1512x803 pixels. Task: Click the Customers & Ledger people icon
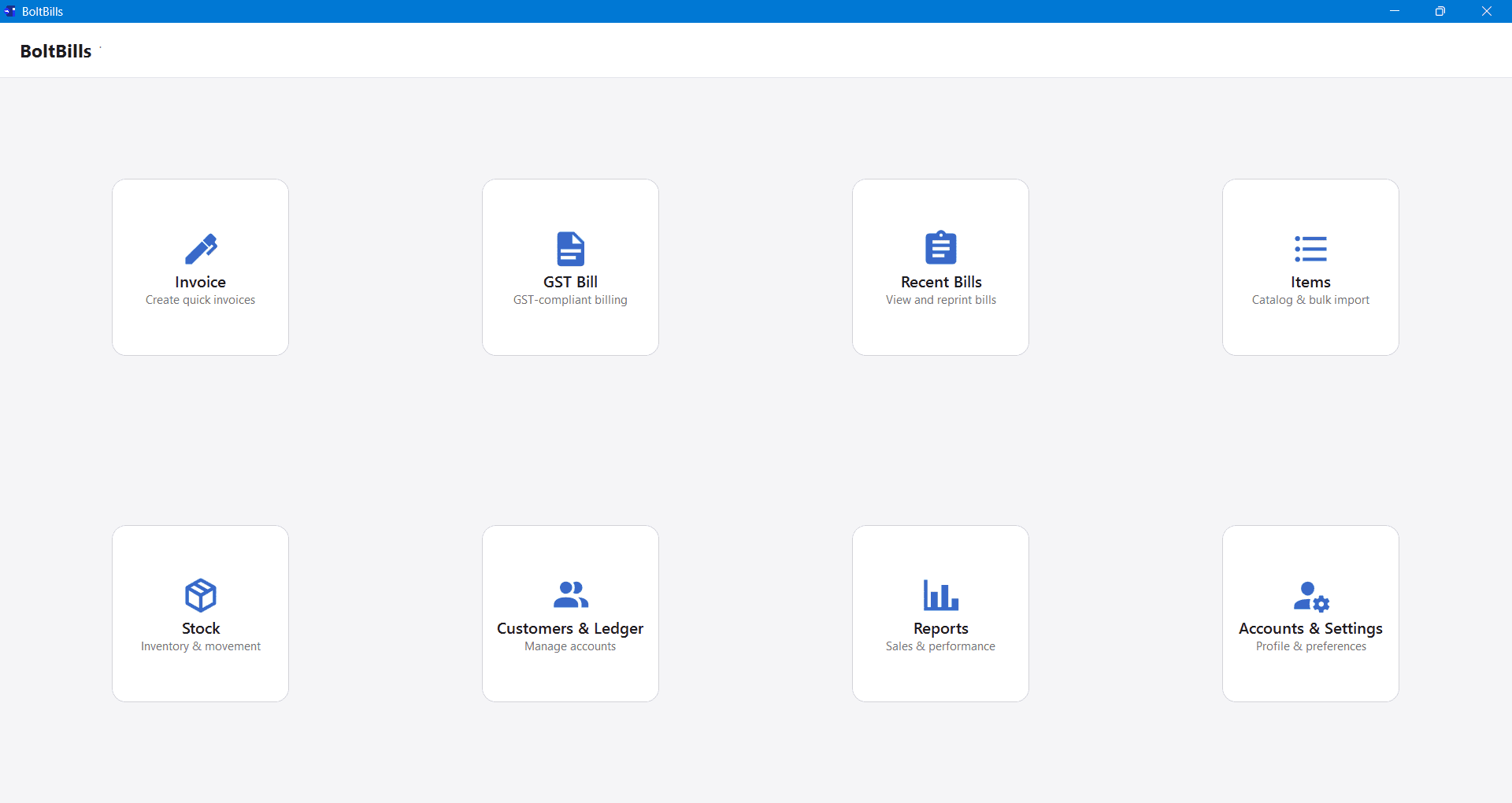point(570,595)
